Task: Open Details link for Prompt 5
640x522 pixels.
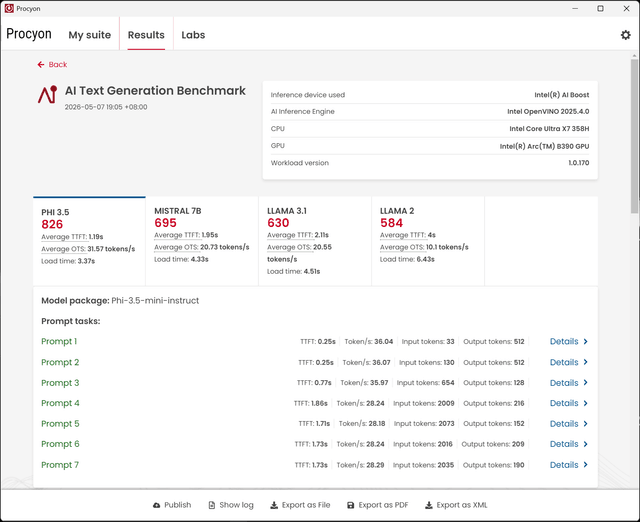Action: [x=564, y=424]
